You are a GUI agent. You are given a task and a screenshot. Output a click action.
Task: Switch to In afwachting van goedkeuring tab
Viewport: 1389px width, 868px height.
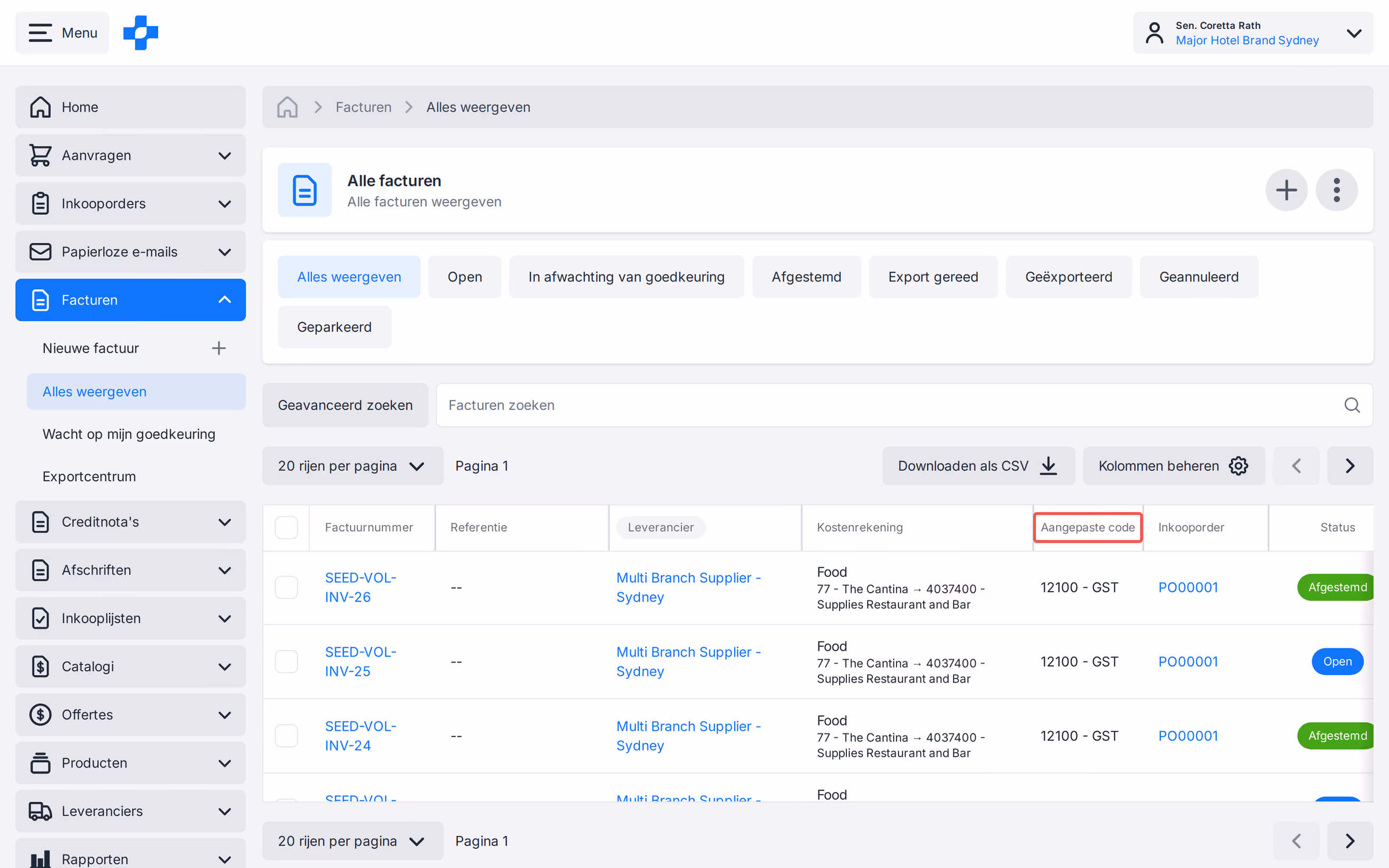point(626,277)
